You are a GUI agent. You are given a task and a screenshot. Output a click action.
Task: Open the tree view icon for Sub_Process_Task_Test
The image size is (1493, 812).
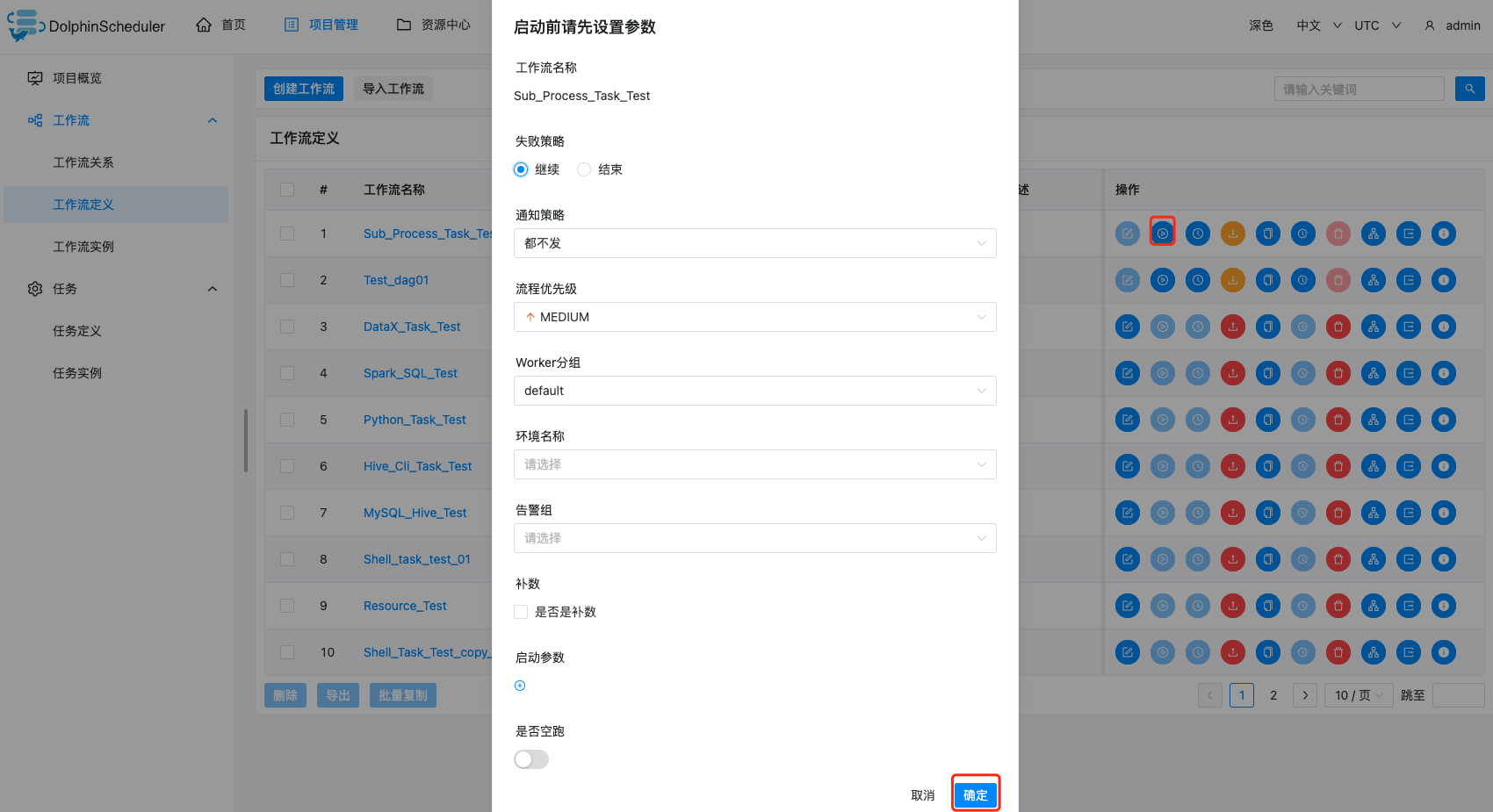pyautogui.click(x=1374, y=234)
